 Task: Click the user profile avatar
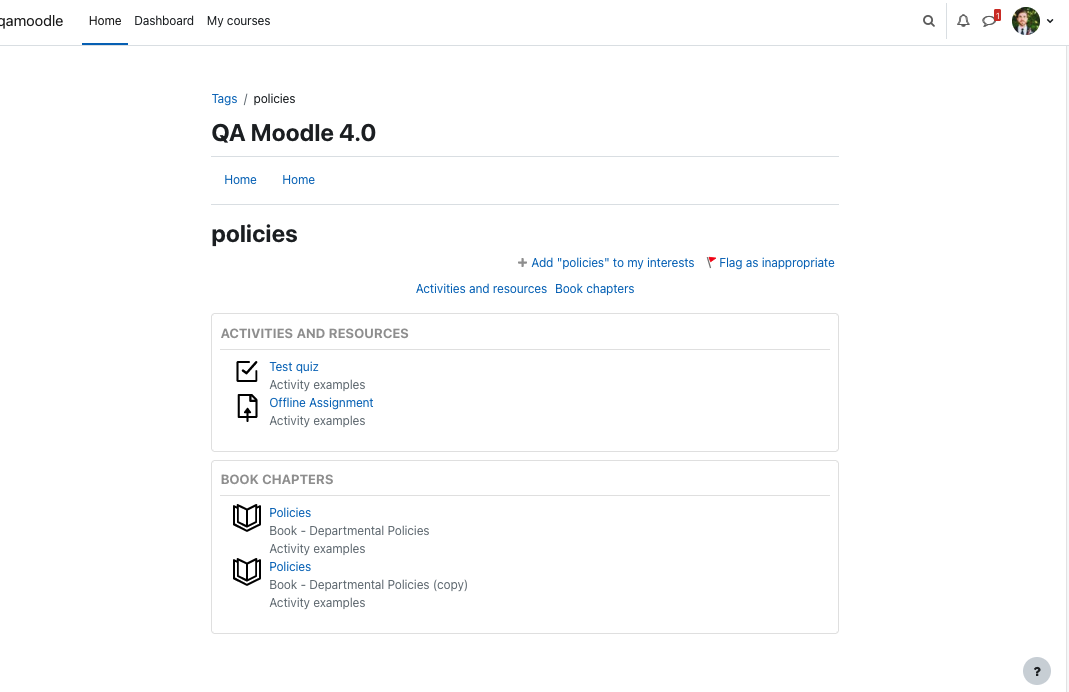click(1025, 21)
